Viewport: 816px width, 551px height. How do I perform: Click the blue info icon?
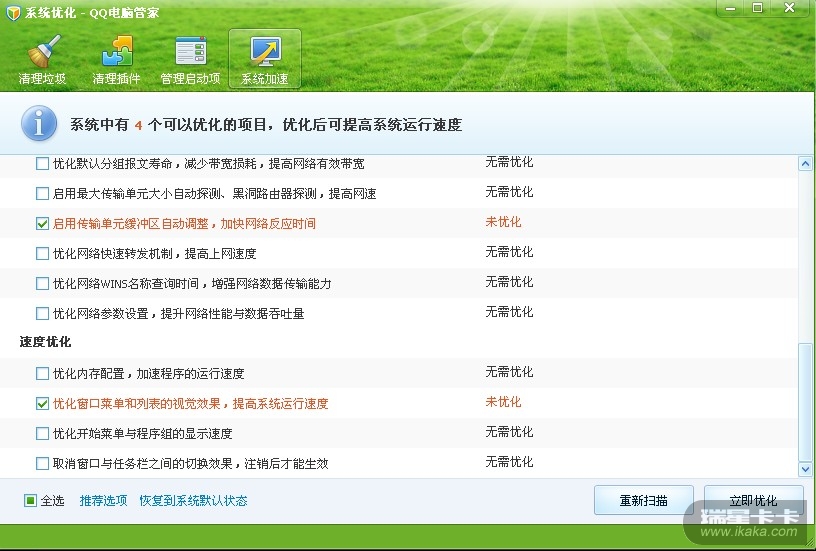[39, 123]
